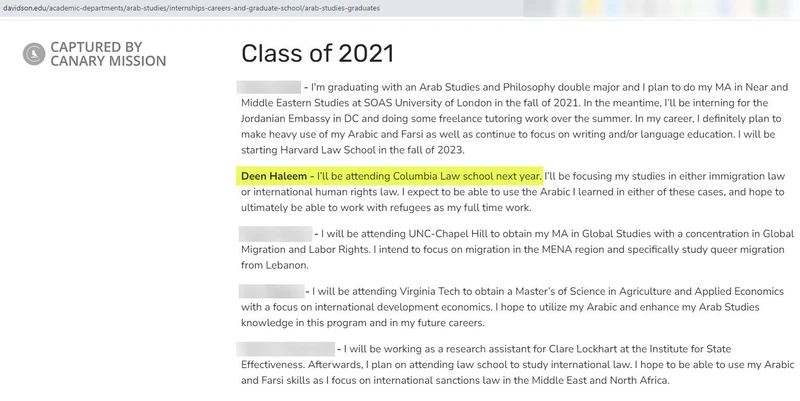
Task: Click the "Captured by Canary Mission" text
Action: click(107, 53)
